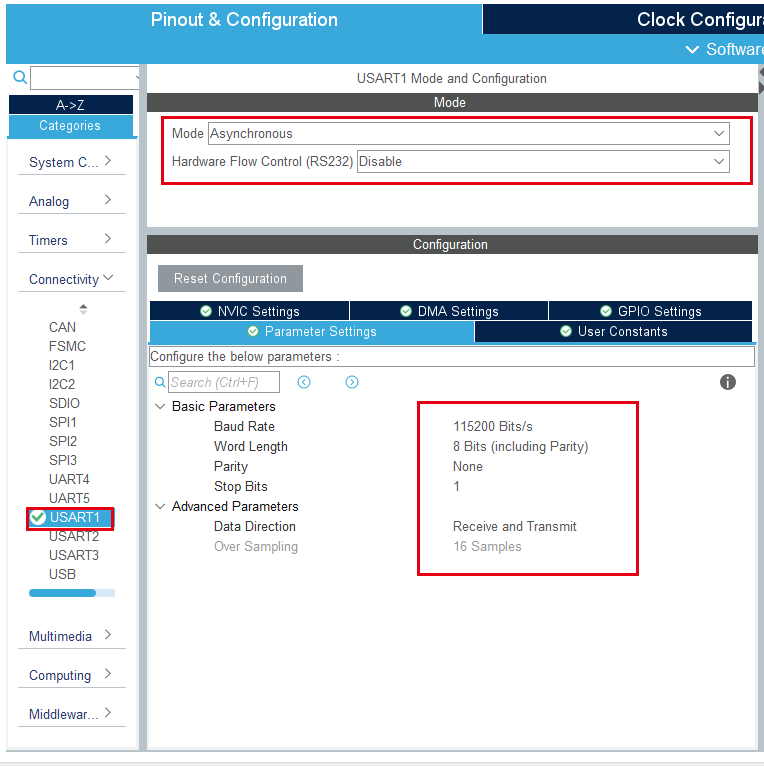Select SPI3 peripheral

click(63, 460)
